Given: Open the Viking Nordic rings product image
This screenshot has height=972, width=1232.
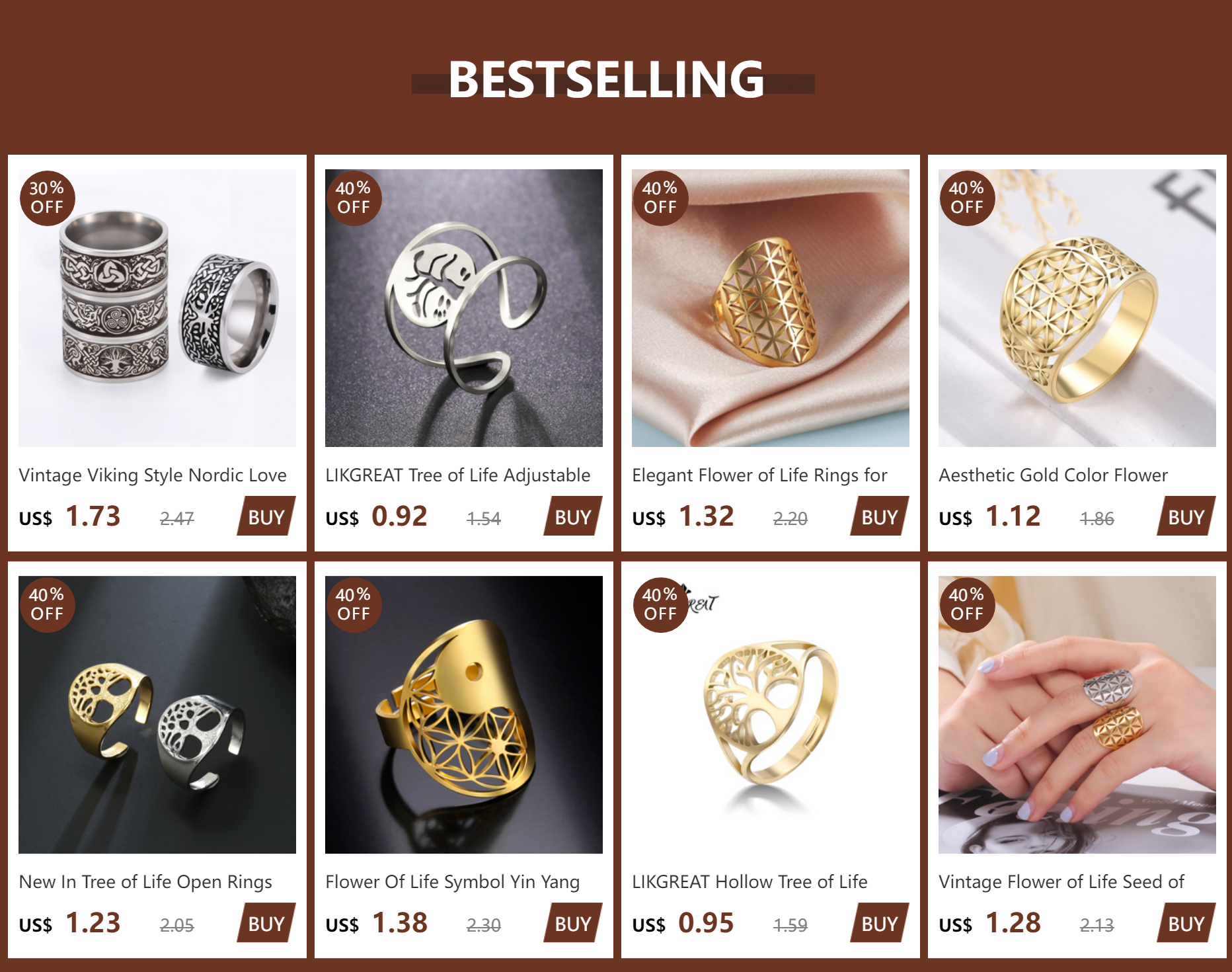Looking at the screenshot, I should 157,308.
